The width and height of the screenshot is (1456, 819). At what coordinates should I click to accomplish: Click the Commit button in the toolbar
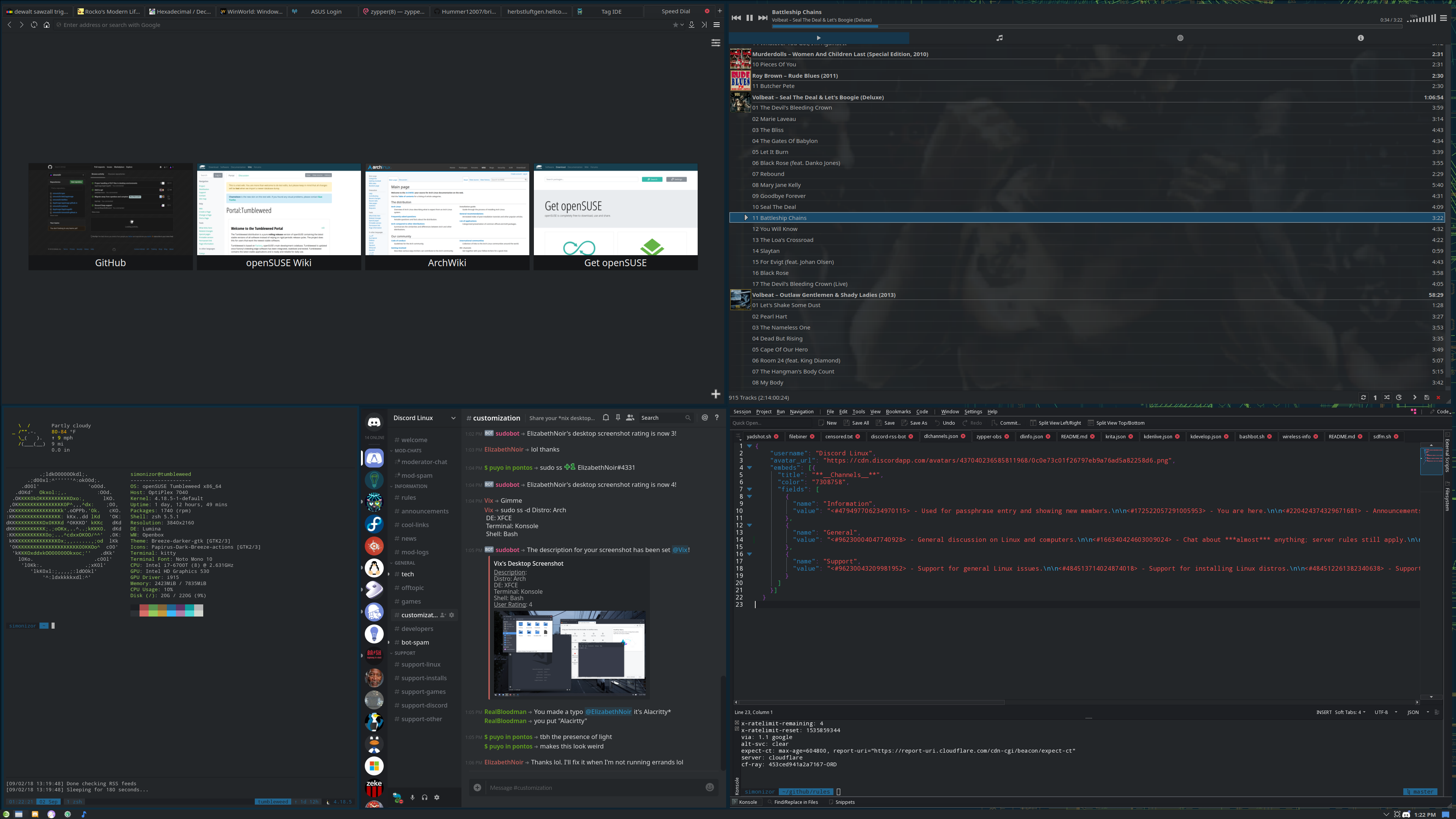(x=1006, y=423)
